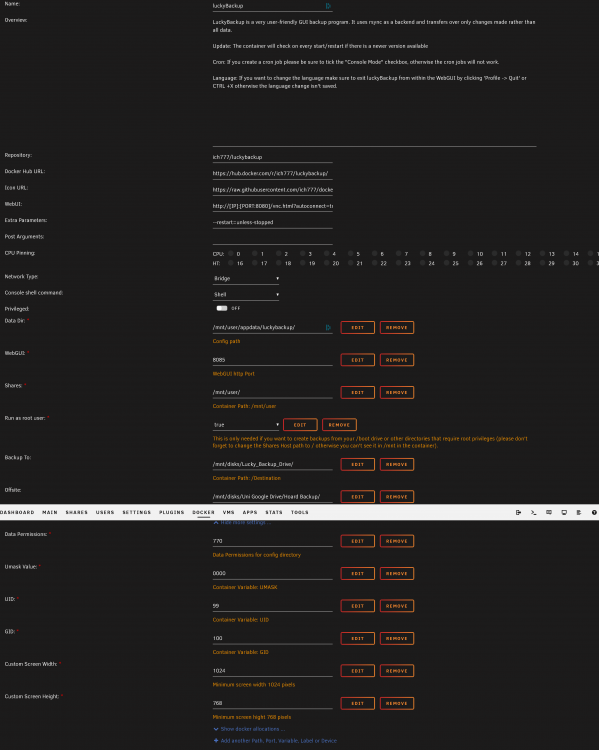Open the Users tab

(x=105, y=512)
